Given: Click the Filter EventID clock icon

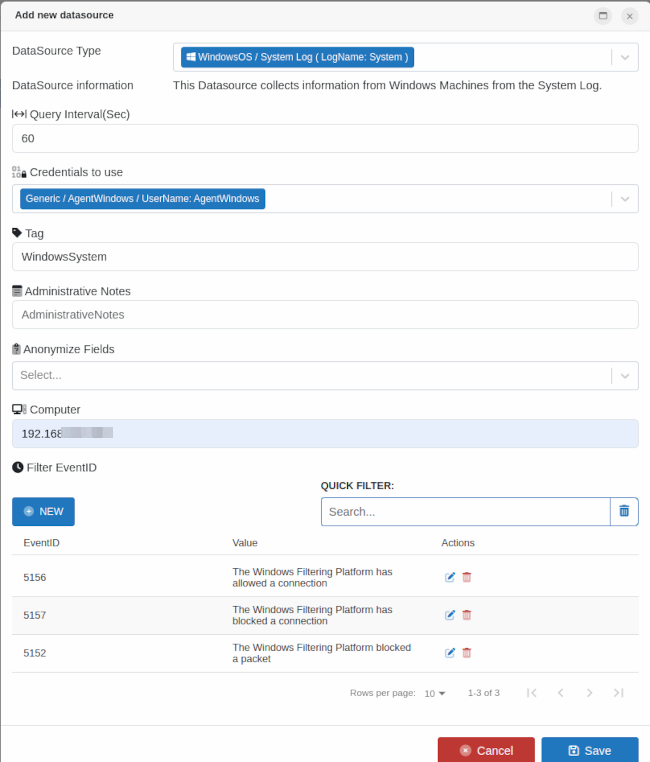Looking at the screenshot, I should (17, 468).
